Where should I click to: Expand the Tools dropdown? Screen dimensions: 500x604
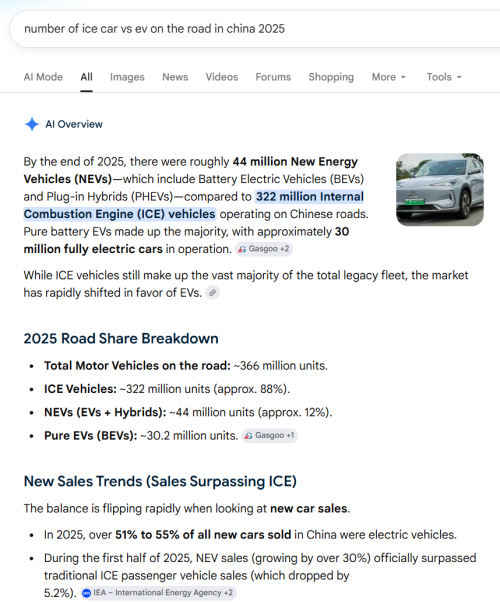pyautogui.click(x=444, y=77)
